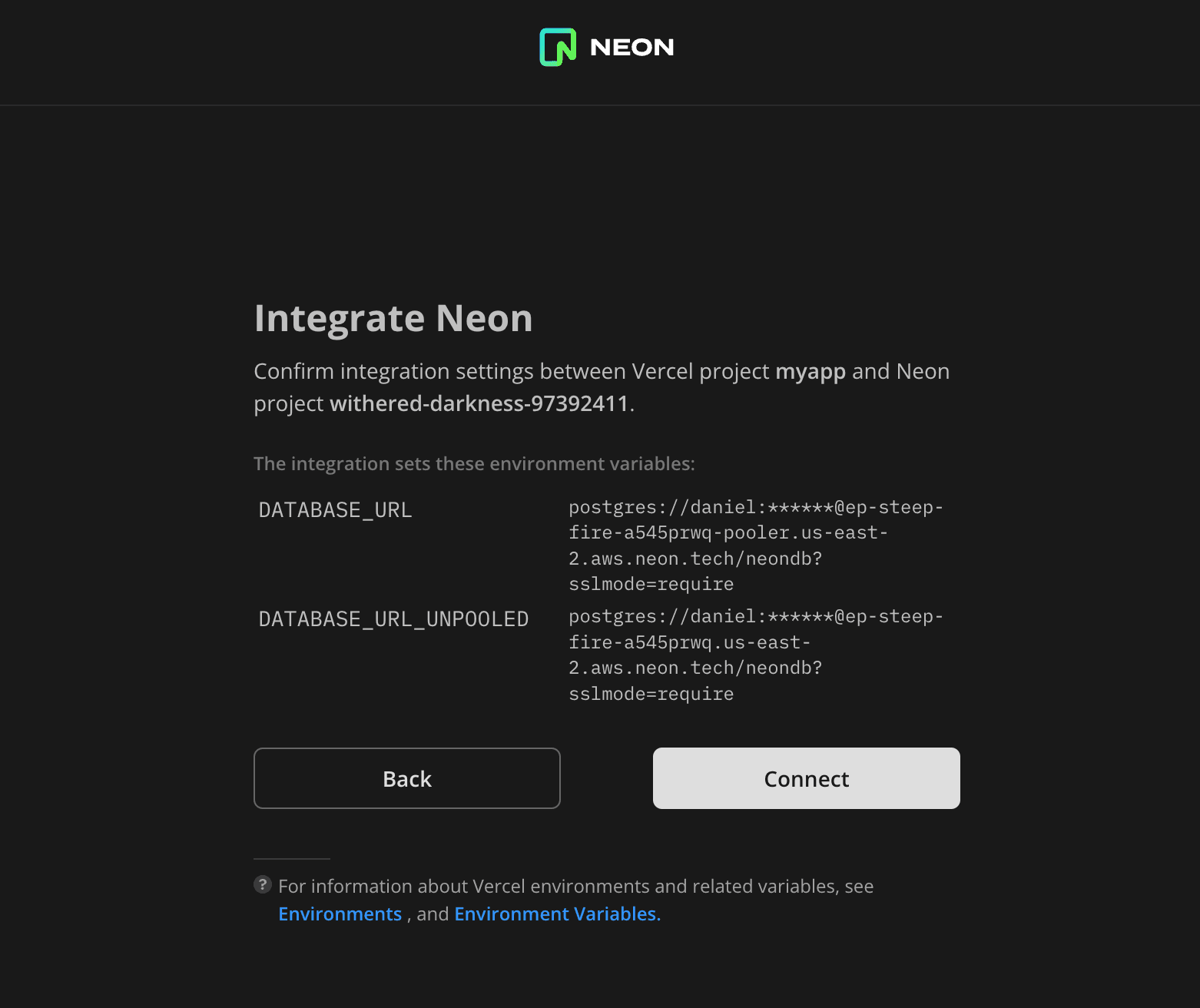Viewport: 1200px width, 1008px height.
Task: Click the DATABASE_URL_UNPOOLED variable name
Action: [393, 618]
